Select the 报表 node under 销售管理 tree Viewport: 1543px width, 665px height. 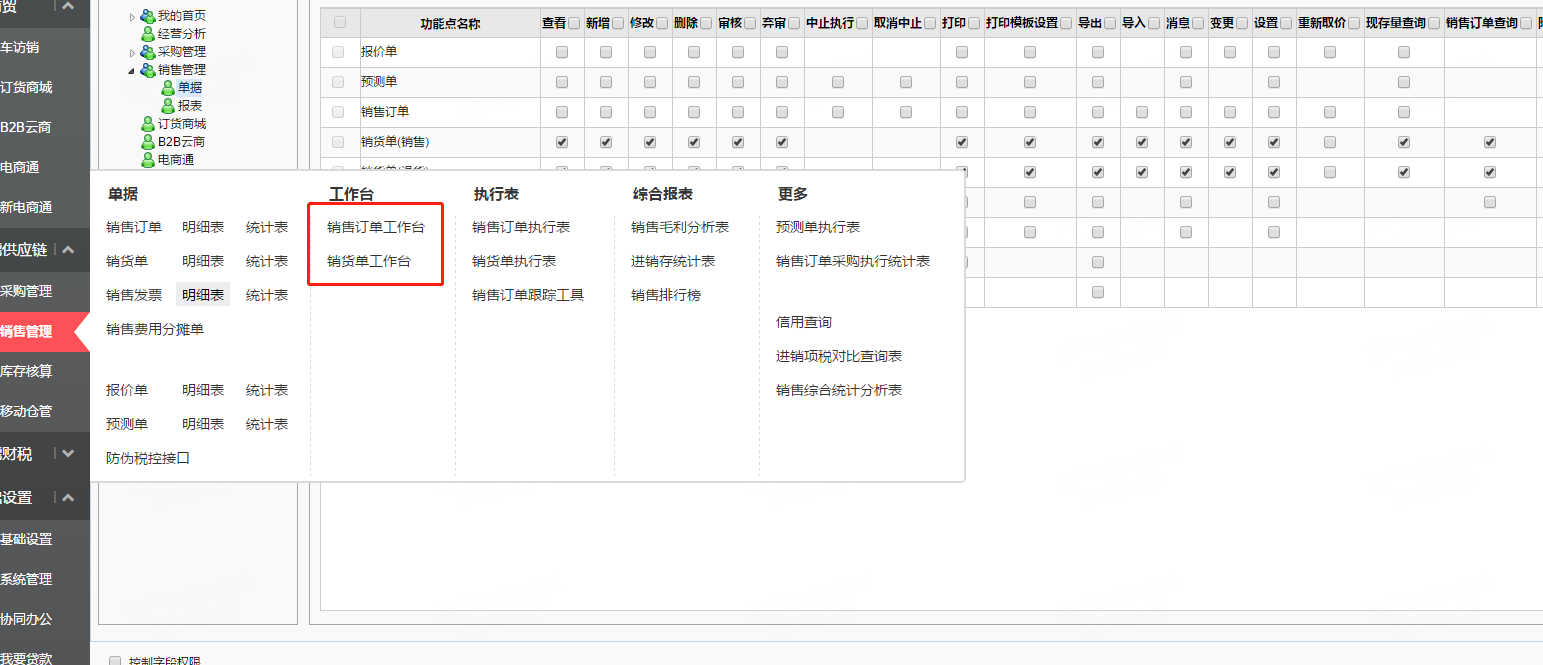tap(190, 106)
